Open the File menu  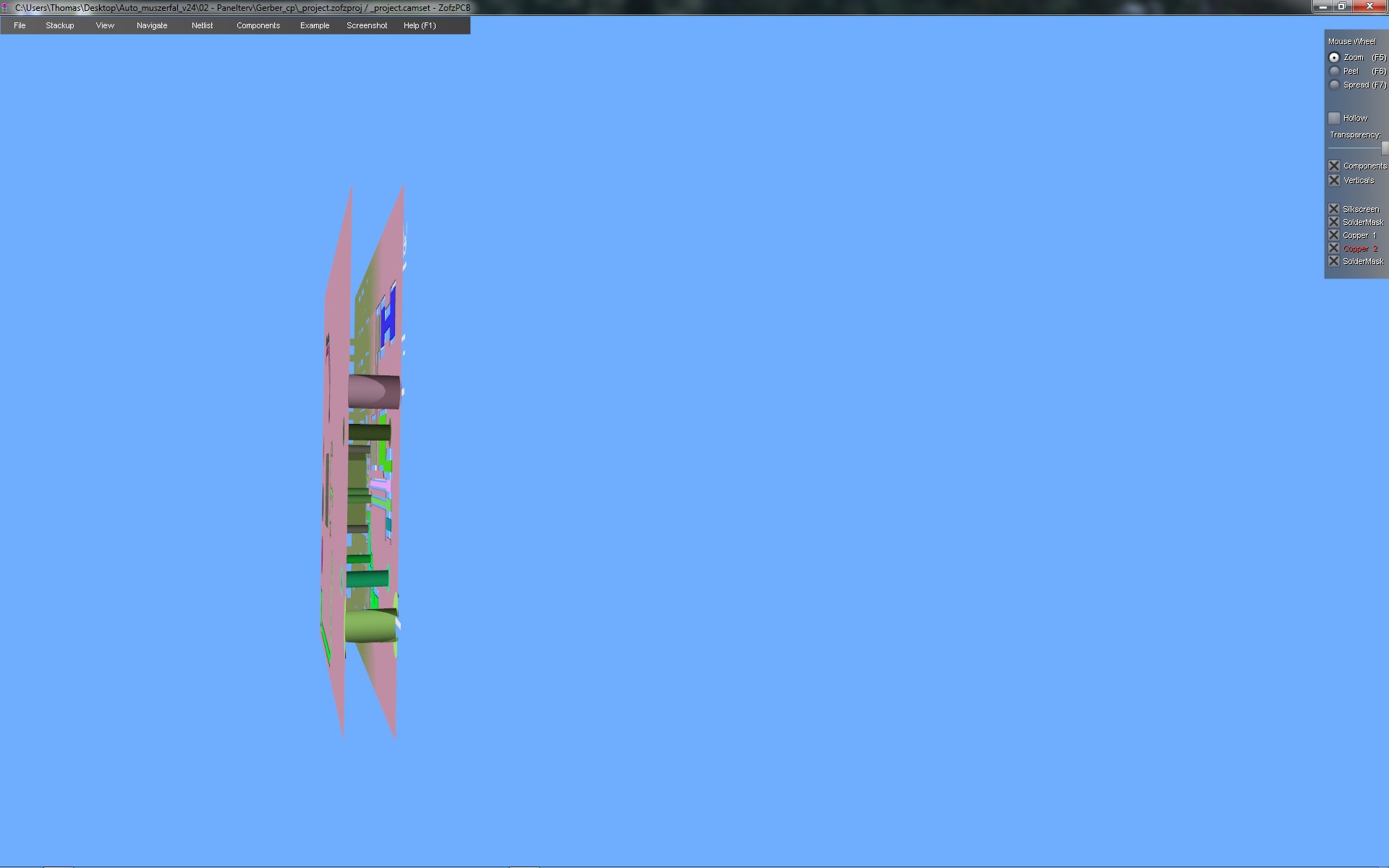20,25
